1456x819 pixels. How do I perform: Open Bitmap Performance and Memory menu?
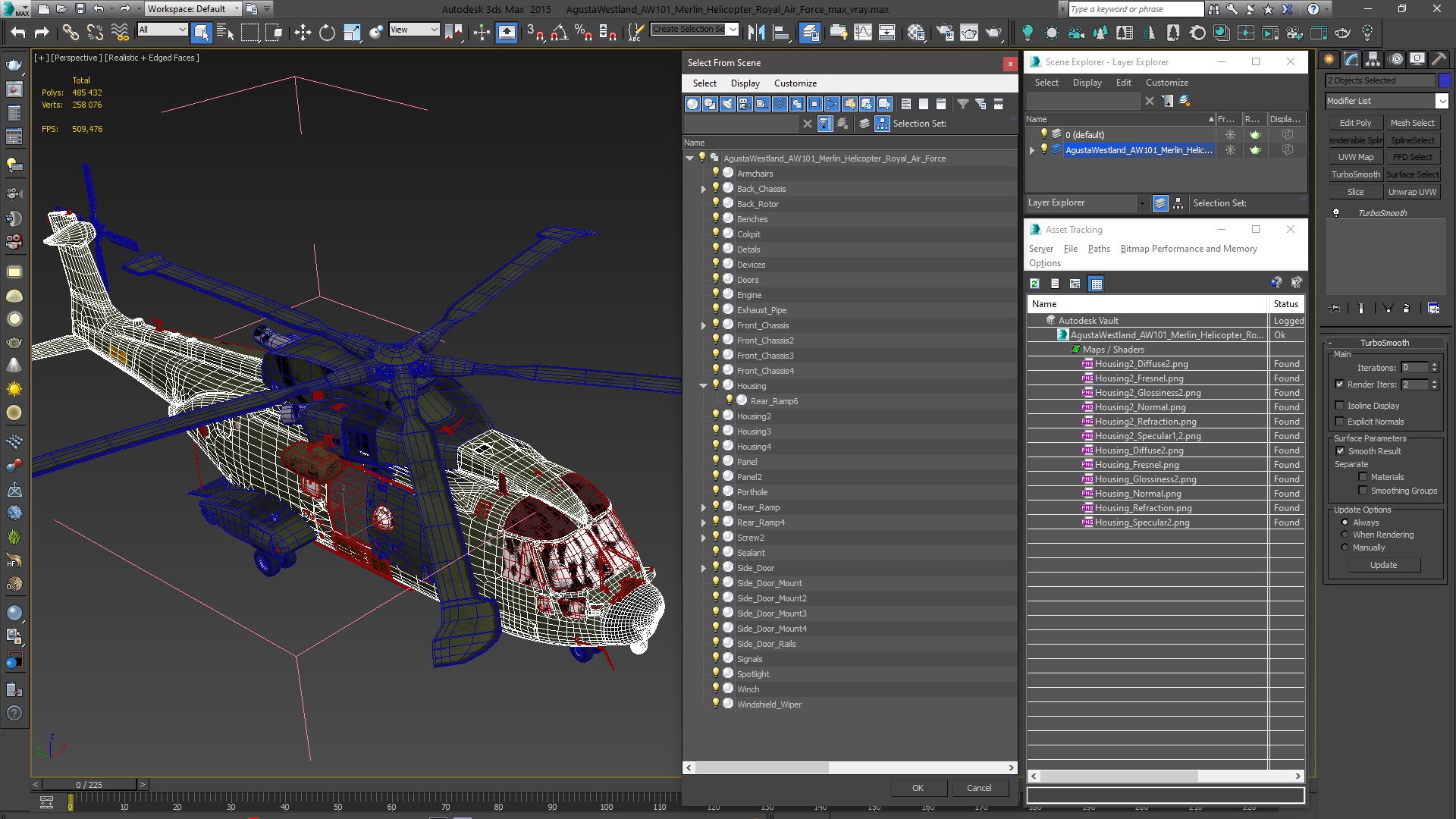coord(1188,249)
